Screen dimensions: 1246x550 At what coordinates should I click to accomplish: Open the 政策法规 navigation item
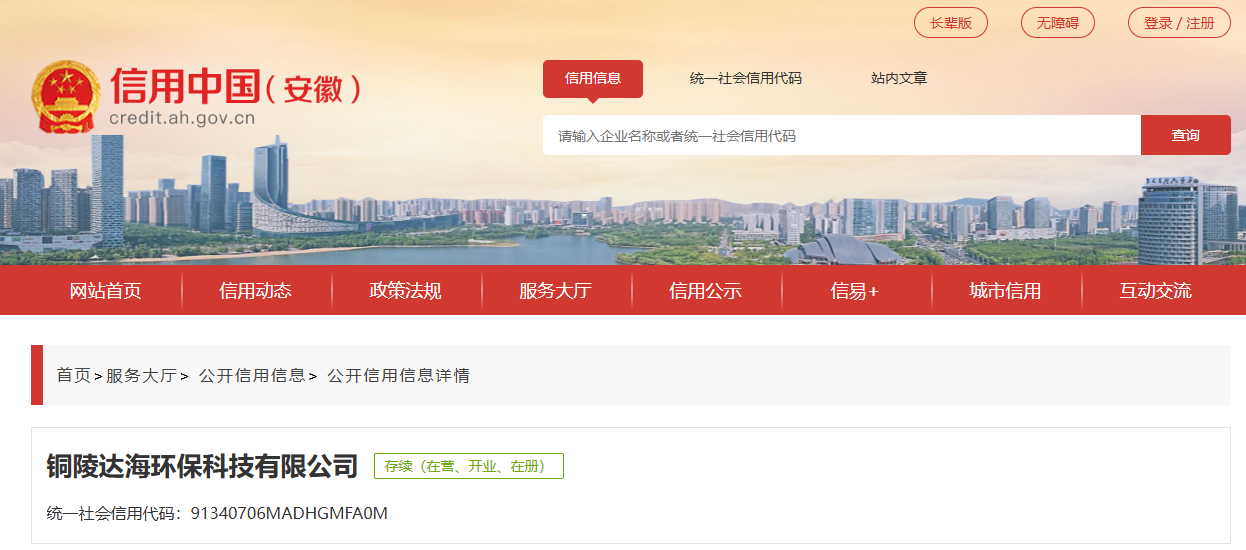pos(406,291)
